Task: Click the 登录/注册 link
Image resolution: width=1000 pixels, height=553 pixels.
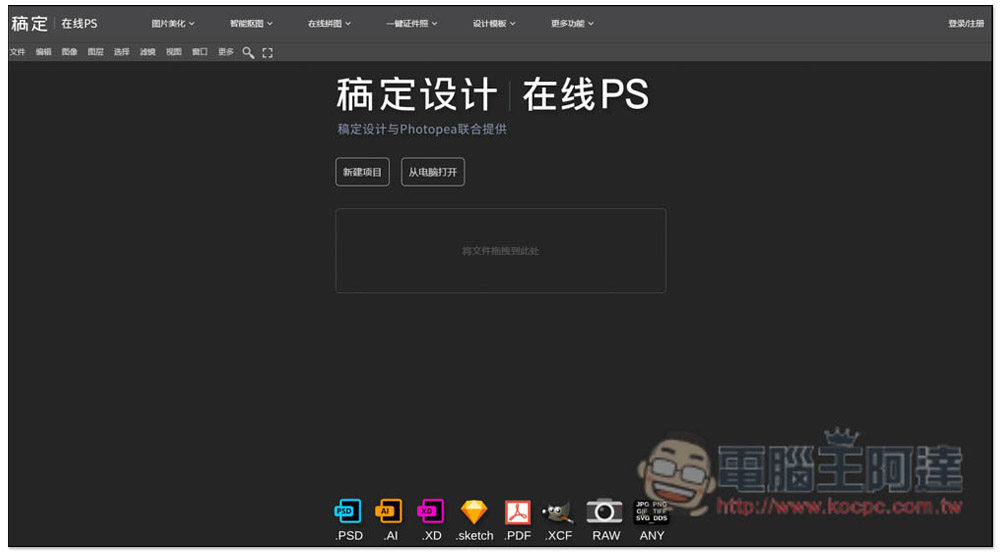Action: pyautogui.click(x=966, y=24)
